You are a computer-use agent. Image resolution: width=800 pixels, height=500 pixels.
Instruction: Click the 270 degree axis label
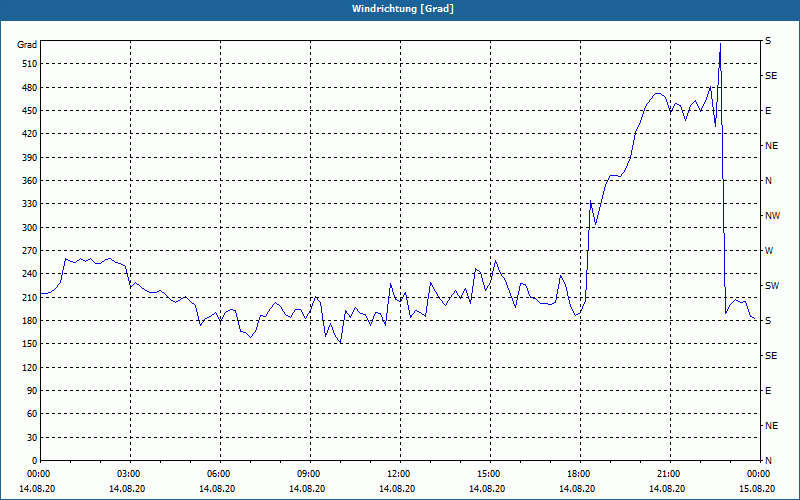pos(29,251)
